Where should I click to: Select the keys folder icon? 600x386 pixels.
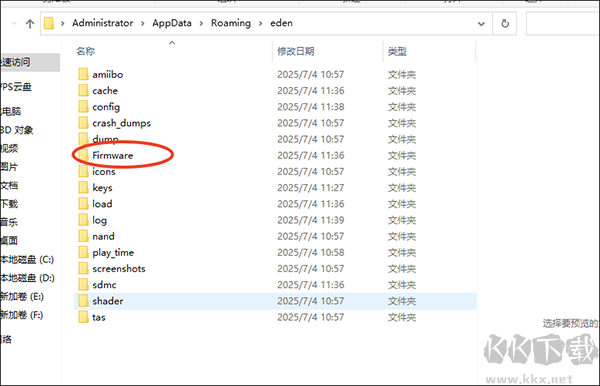click(83, 187)
